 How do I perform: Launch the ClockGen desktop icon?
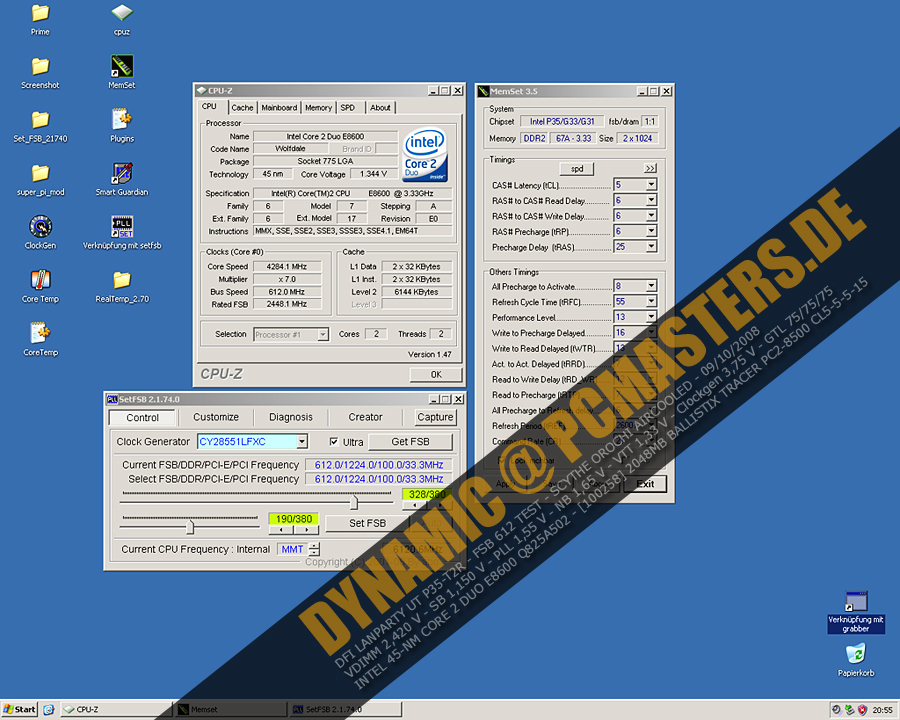40,234
